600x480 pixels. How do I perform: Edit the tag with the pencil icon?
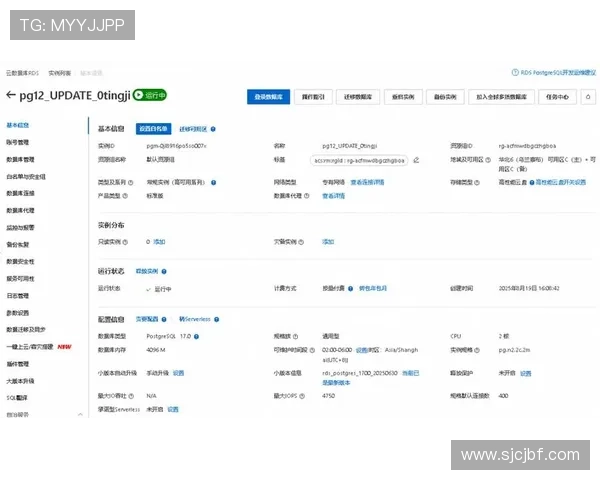416,160
